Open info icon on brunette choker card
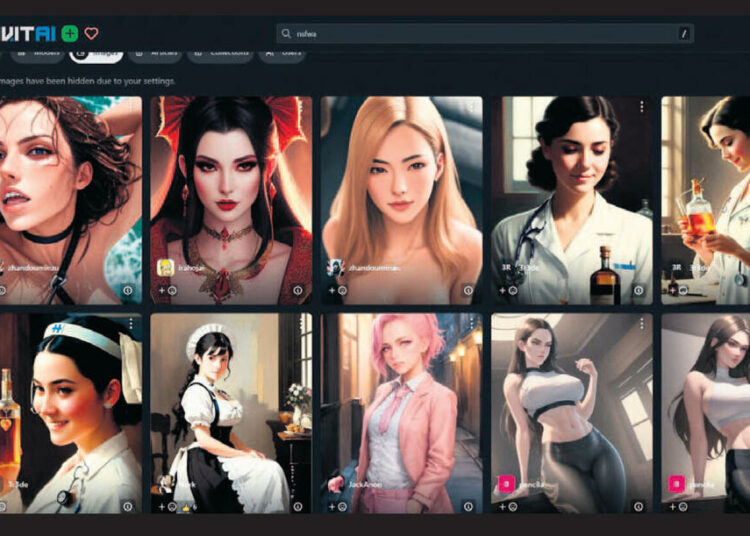750x536 pixels. click(x=127, y=290)
